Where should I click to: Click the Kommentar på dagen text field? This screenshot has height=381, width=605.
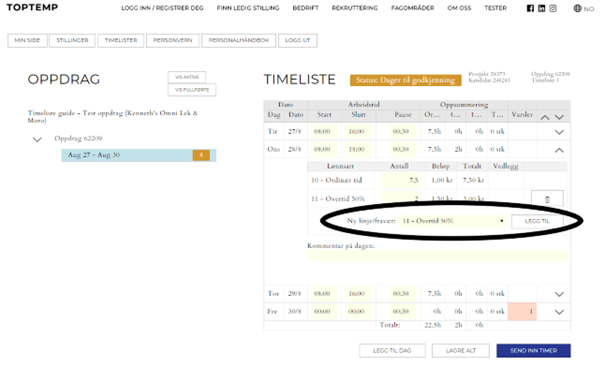point(437,256)
